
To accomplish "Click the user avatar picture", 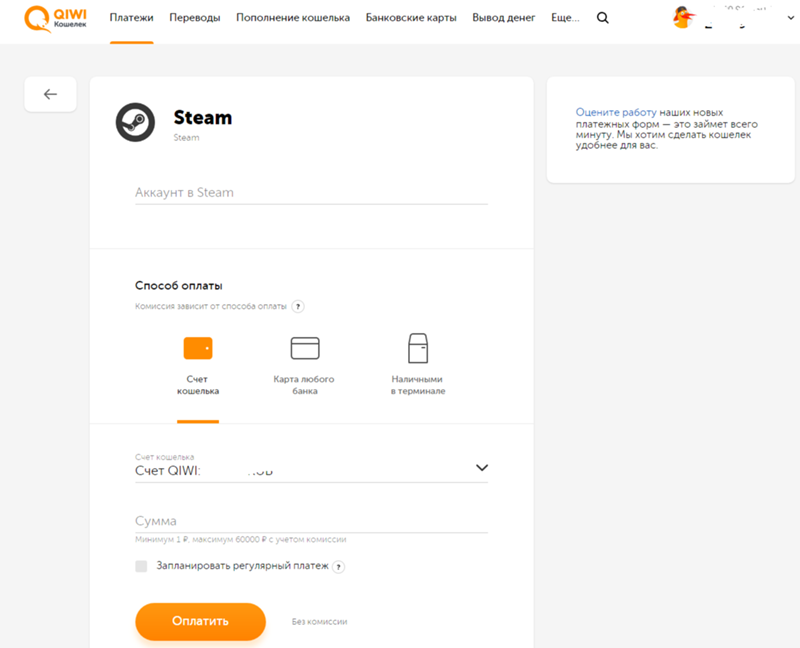I will click(x=684, y=18).
